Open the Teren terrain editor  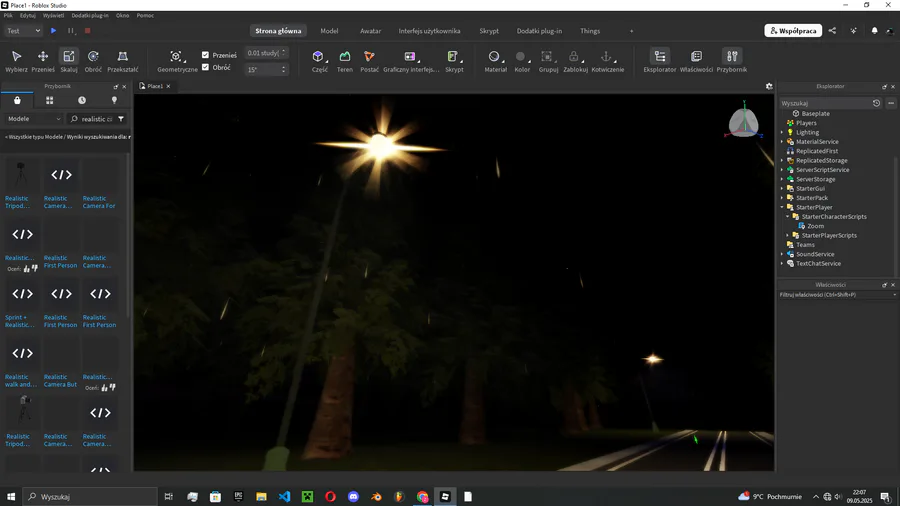(344, 60)
